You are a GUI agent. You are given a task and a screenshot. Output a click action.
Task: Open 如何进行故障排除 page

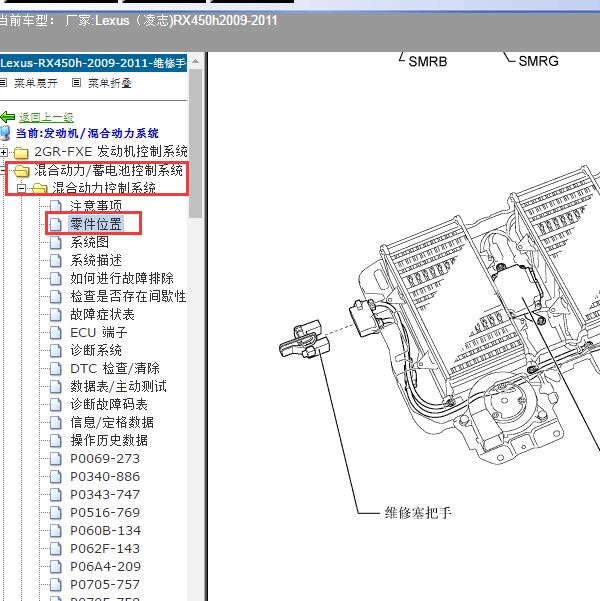(122, 278)
